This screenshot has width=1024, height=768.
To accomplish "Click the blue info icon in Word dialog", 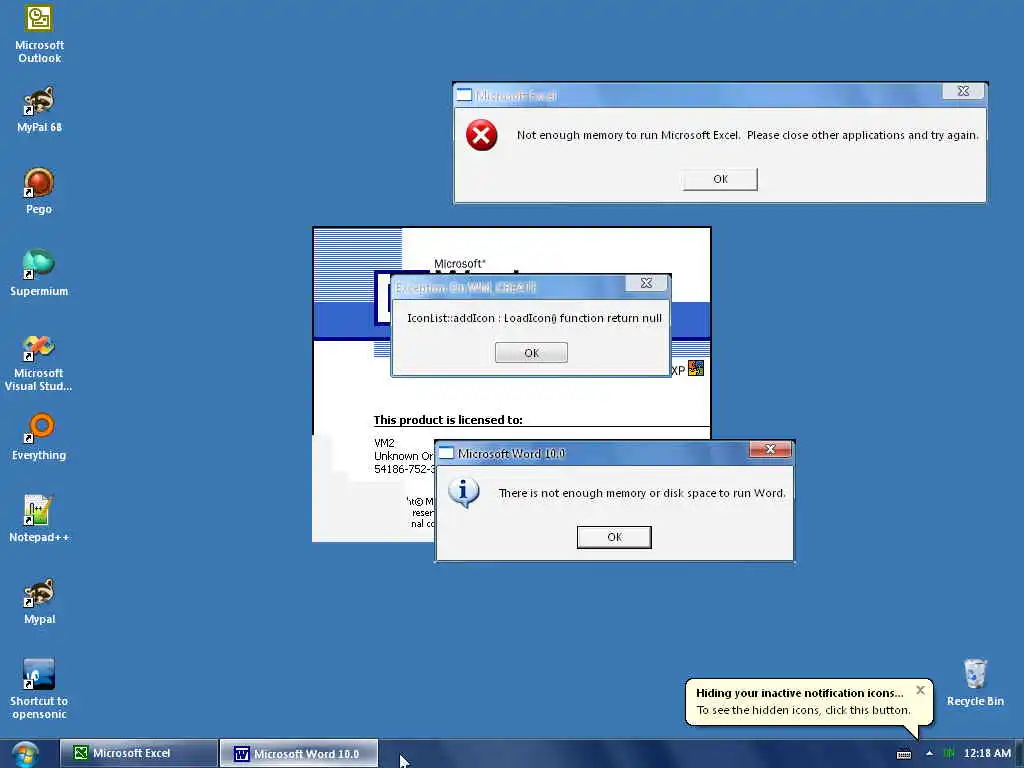I will pos(464,492).
